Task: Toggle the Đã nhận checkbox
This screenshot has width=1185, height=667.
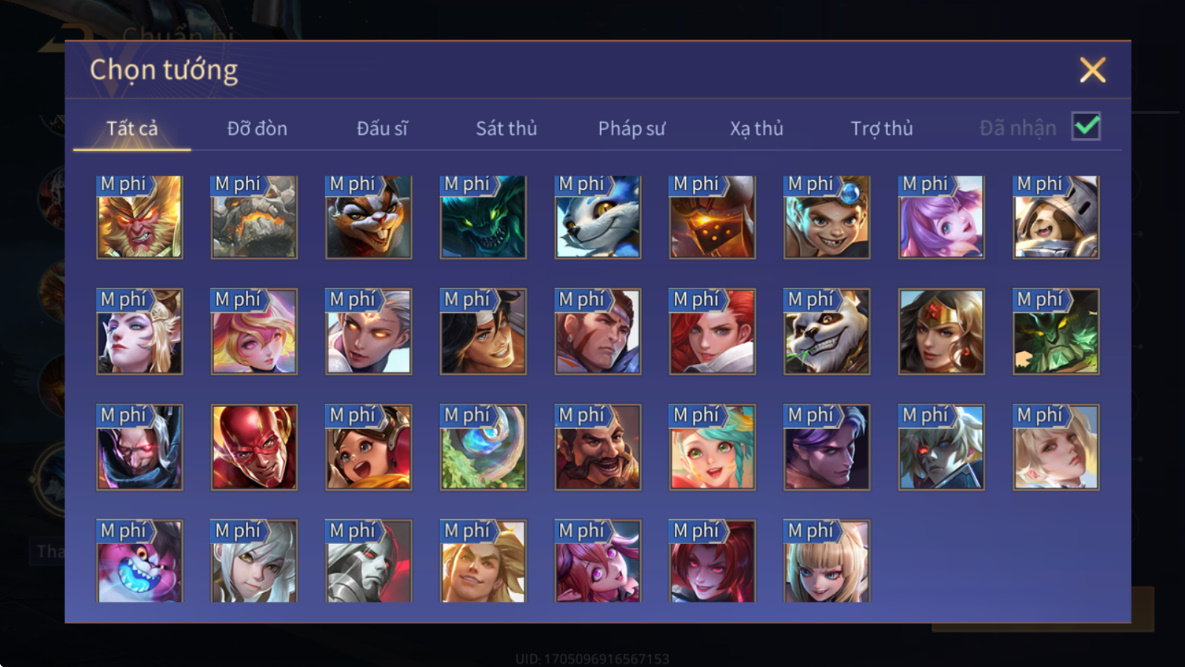Action: coord(1086,126)
